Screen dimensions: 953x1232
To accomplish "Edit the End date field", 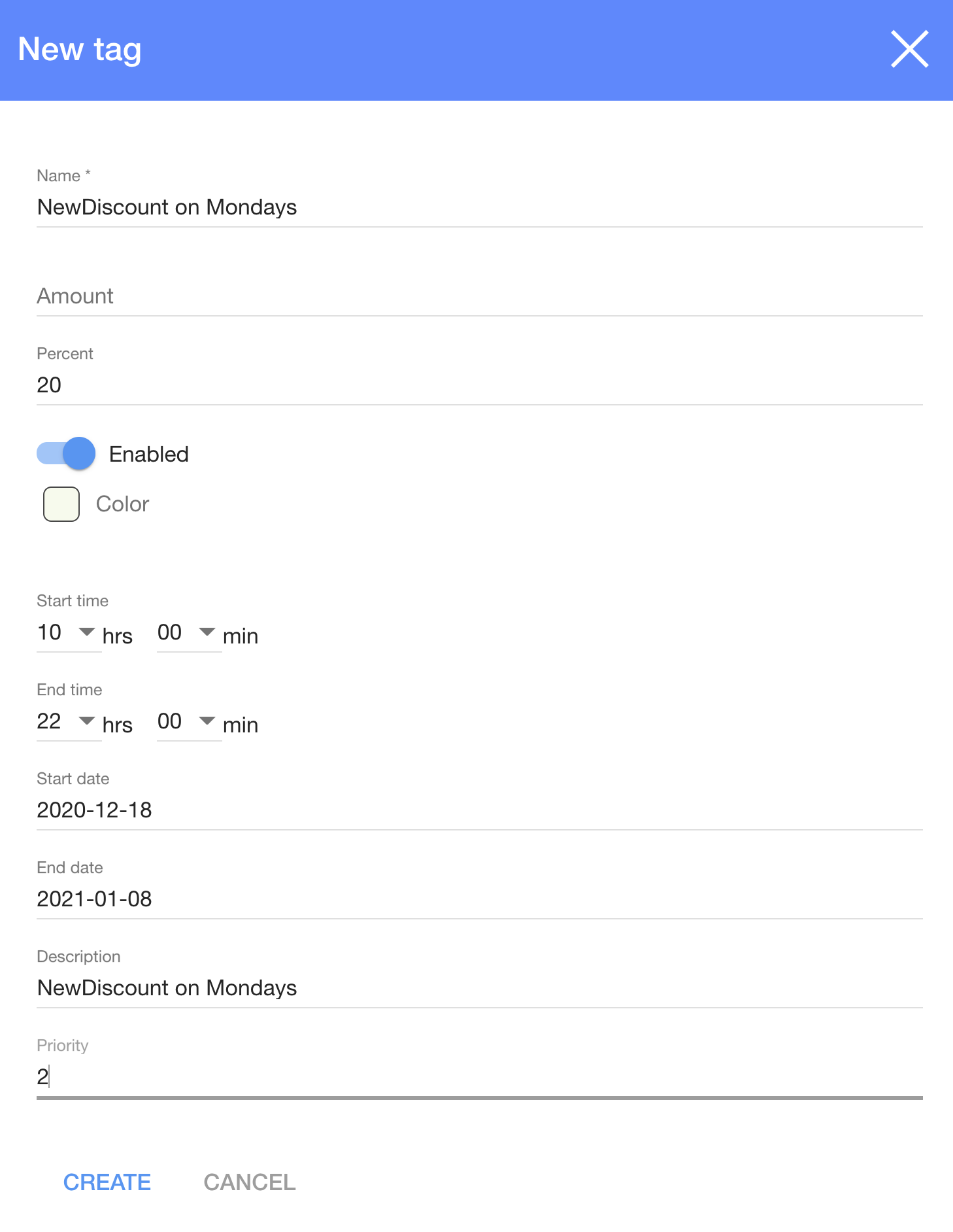I will click(x=478, y=899).
